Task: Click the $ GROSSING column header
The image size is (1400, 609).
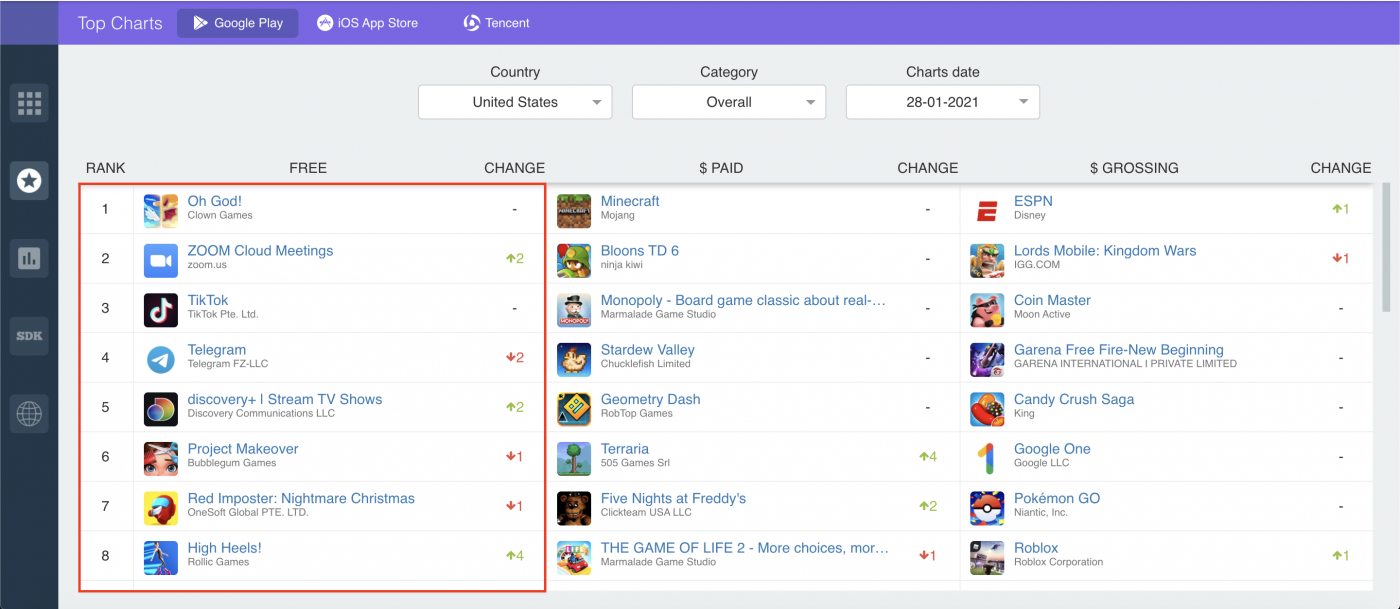Action: click(1134, 168)
